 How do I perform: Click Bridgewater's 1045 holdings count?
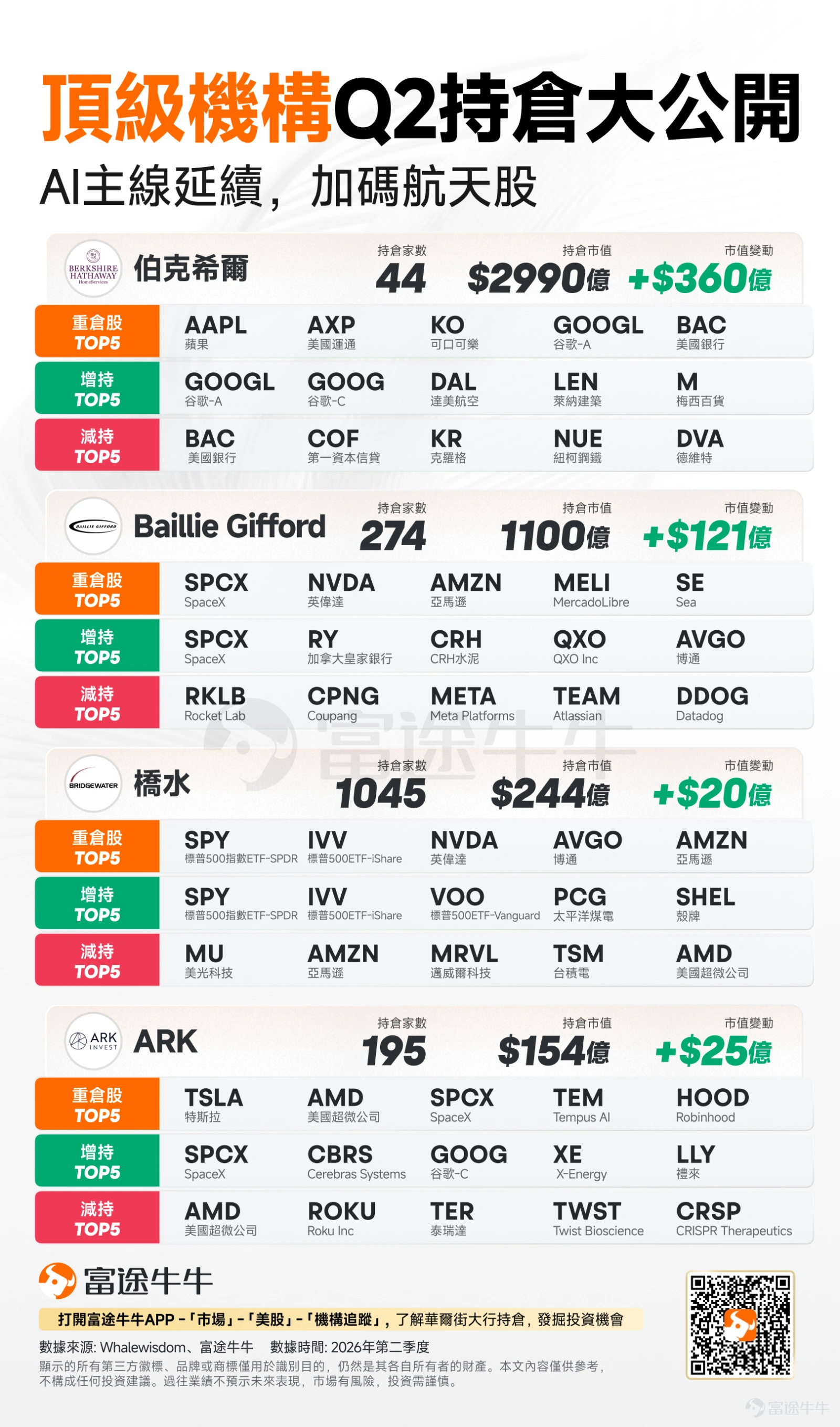[x=381, y=794]
